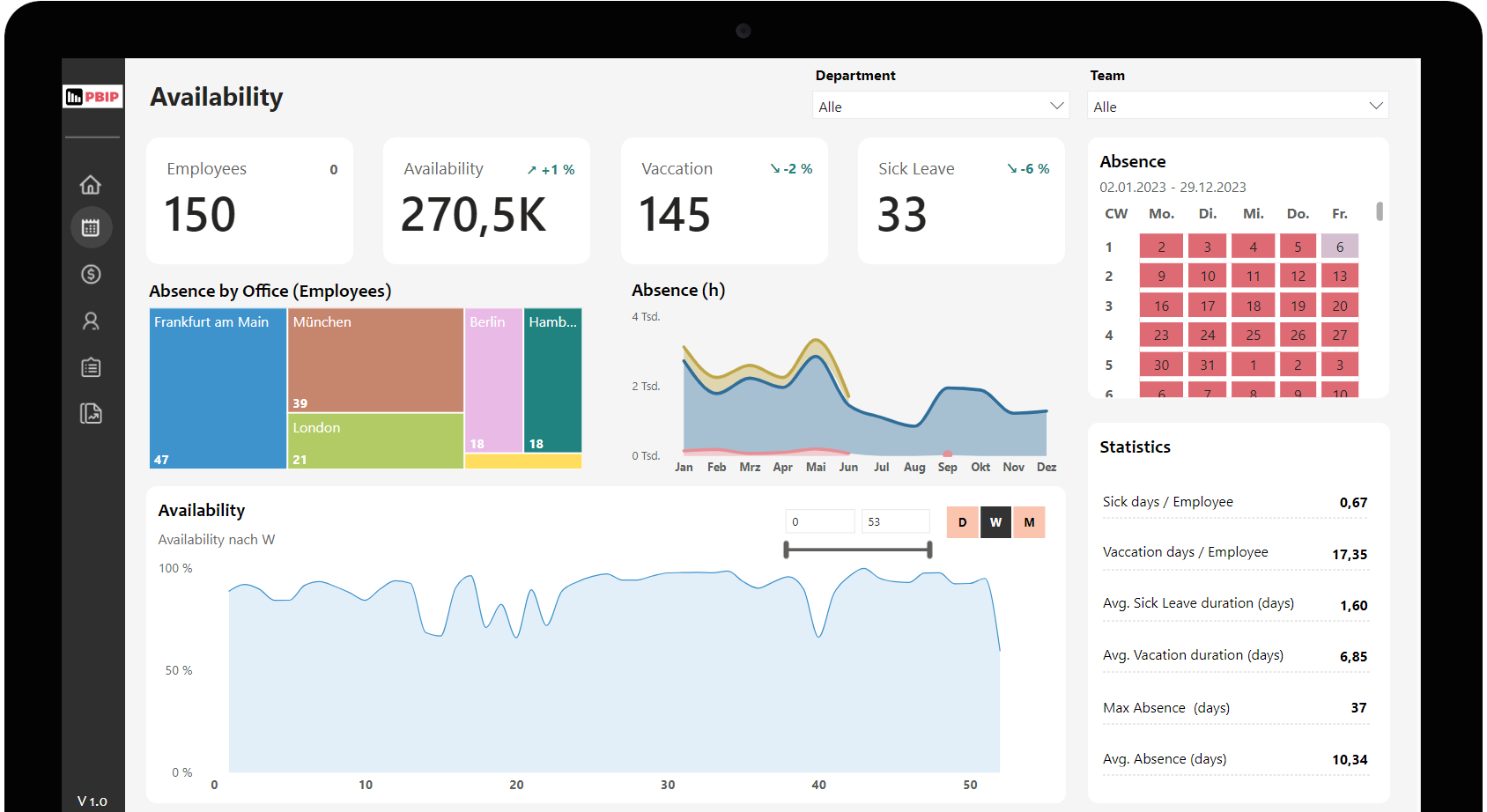Screen dimensions: 1487x812
Task: Click the Employees KPI card
Action: [249, 200]
